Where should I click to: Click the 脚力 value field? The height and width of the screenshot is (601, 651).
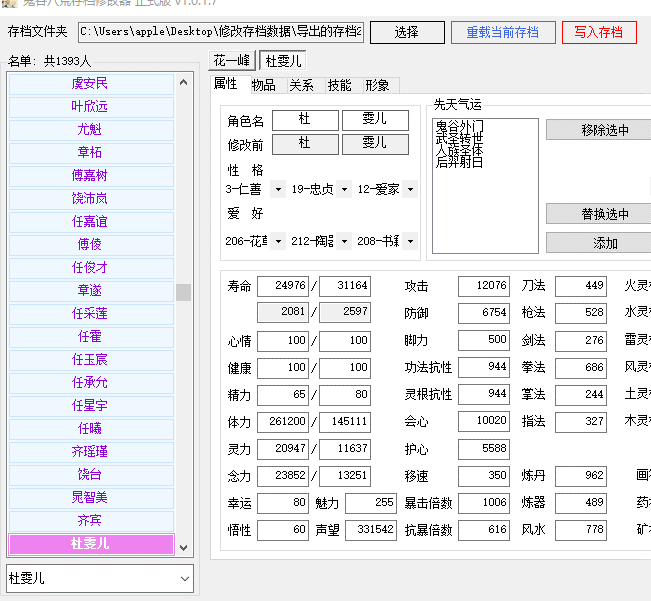[x=484, y=340]
